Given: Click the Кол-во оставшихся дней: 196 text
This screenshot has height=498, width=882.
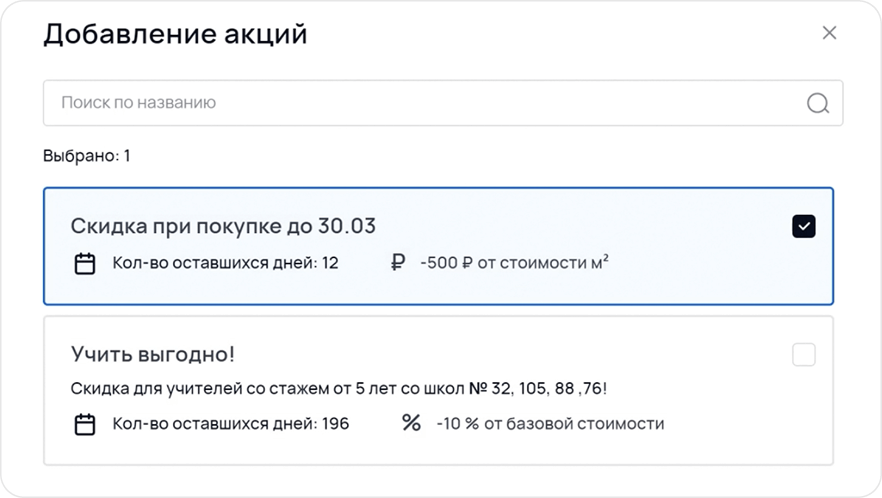Looking at the screenshot, I should 230,424.
